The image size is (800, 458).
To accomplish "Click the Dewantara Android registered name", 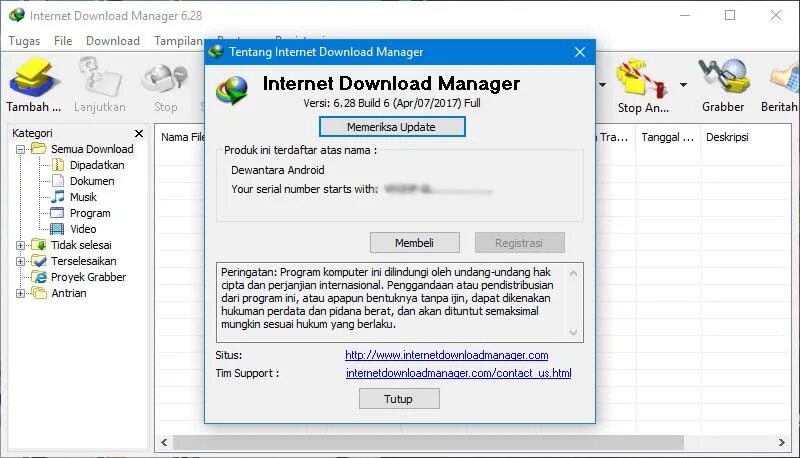I will tap(278, 170).
